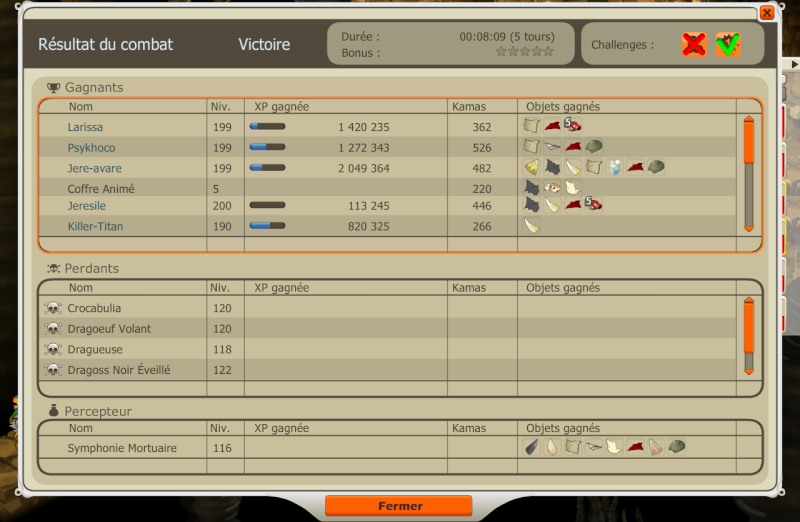Click the skull icon beside Crocabulia

[x=53, y=308]
